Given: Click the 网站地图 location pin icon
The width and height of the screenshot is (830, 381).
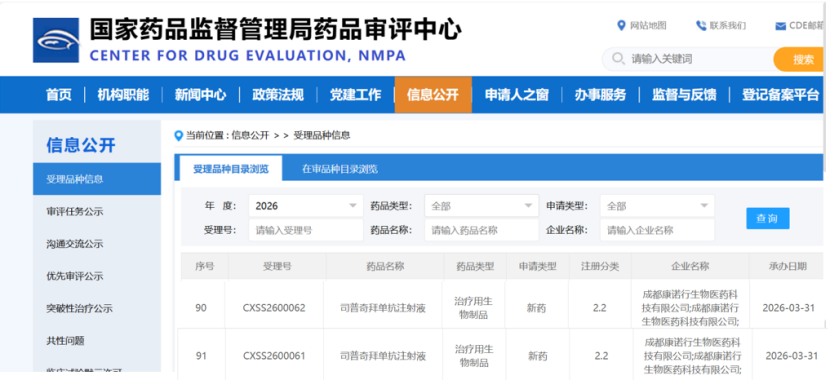Looking at the screenshot, I should point(621,25).
